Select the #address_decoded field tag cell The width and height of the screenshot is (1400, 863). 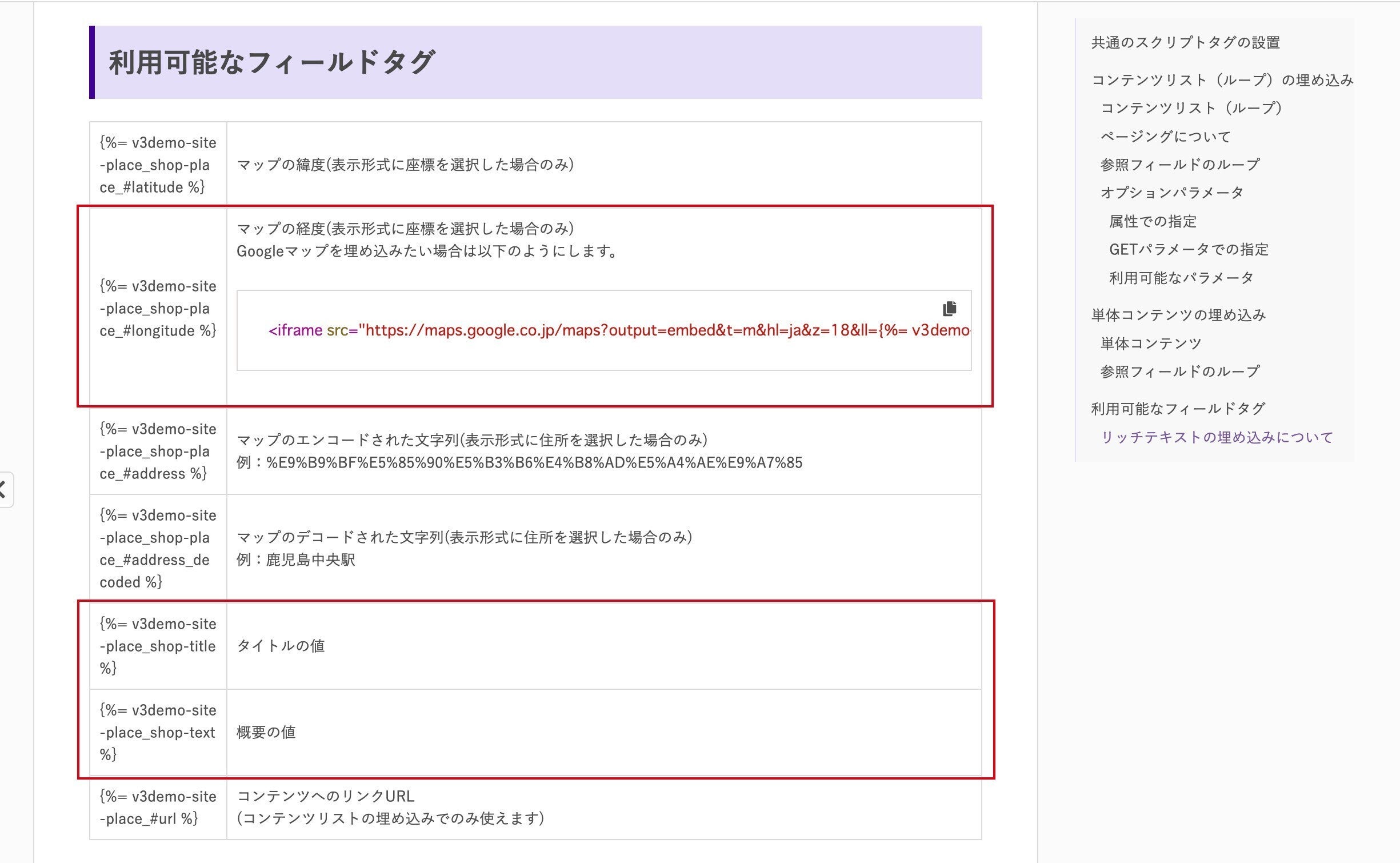(x=158, y=548)
